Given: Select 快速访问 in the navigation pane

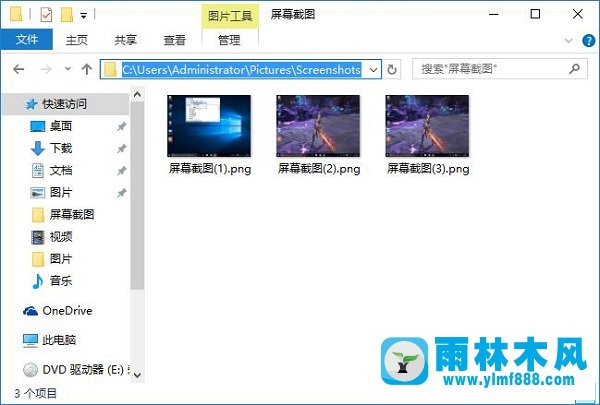Looking at the screenshot, I should [x=65, y=104].
